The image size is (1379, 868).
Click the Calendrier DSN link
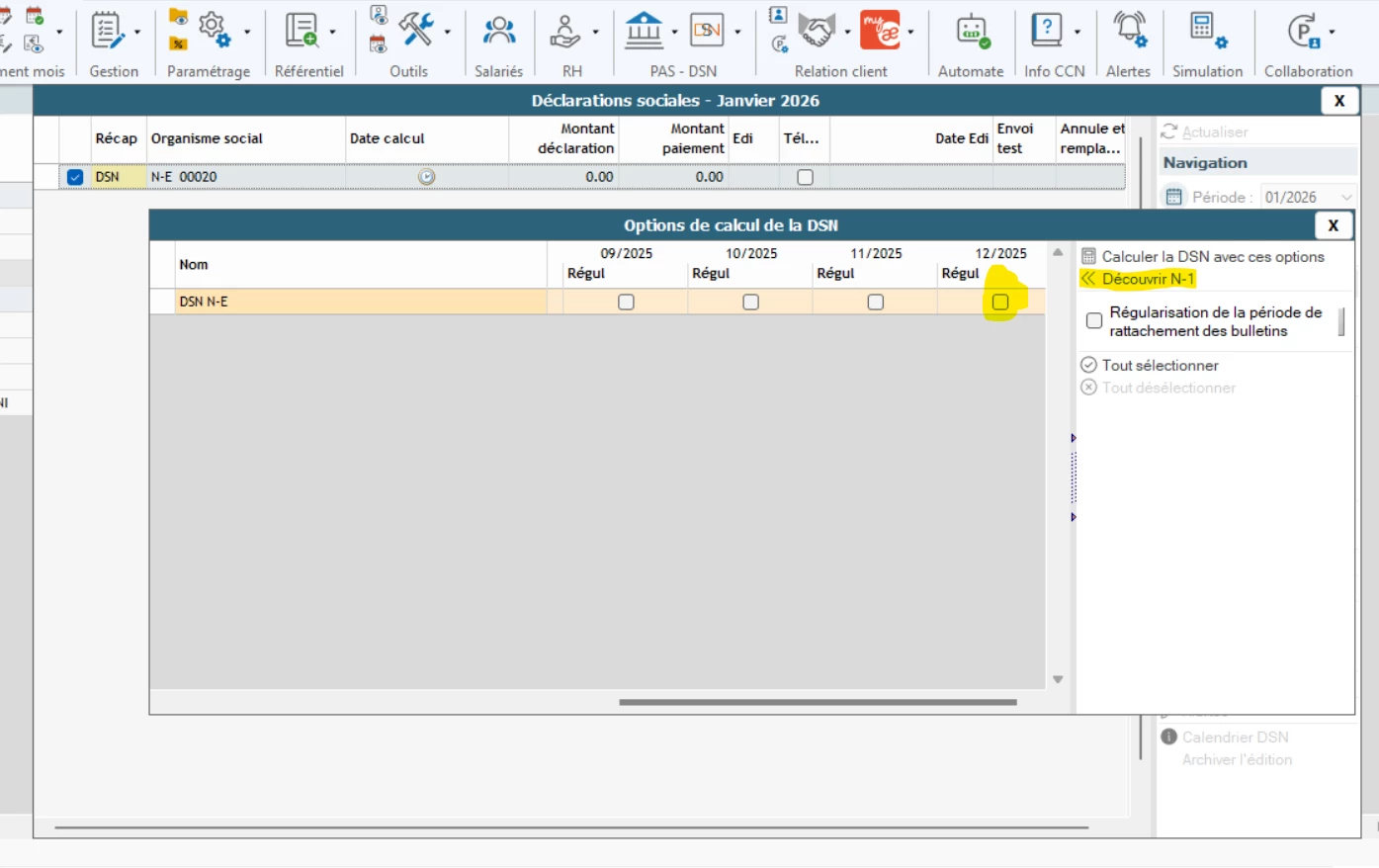[1235, 737]
